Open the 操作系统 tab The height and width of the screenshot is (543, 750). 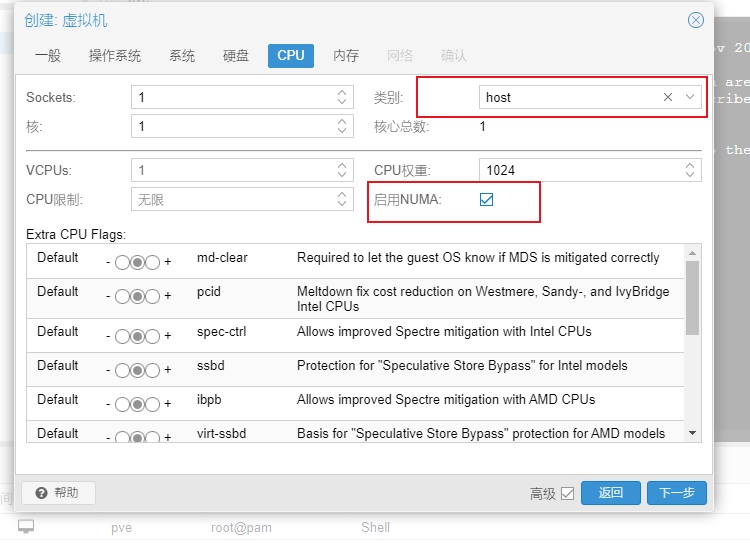tap(115, 55)
